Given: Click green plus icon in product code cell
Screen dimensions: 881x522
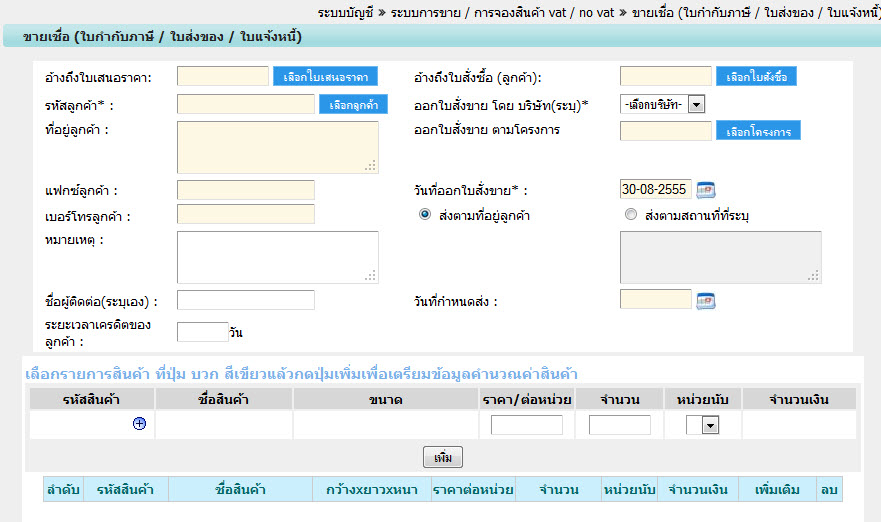Looking at the screenshot, I should click(x=139, y=424).
